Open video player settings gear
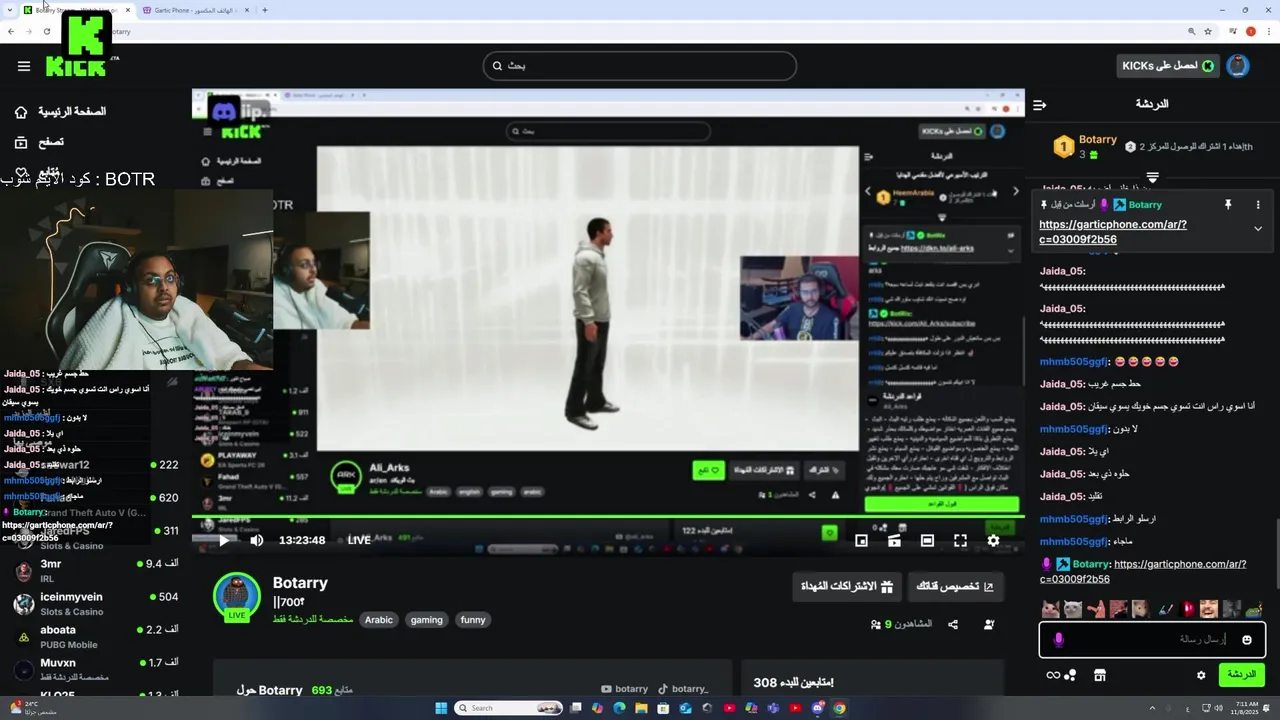1280x720 pixels. pos(993,540)
